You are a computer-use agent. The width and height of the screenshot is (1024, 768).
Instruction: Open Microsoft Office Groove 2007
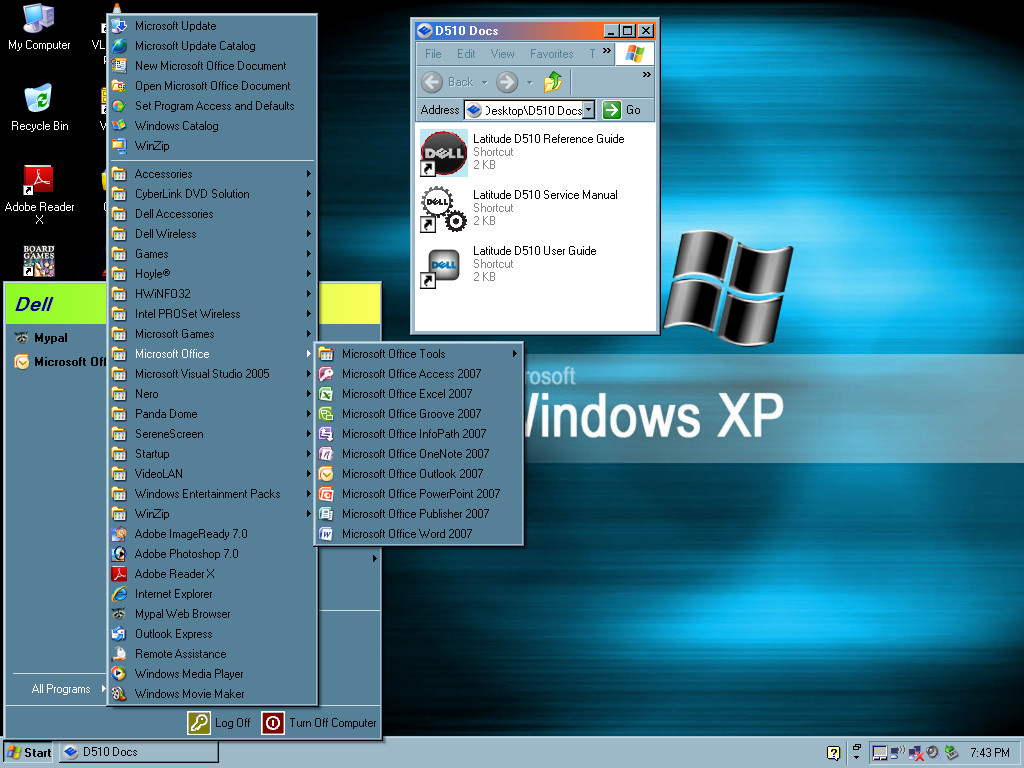[419, 413]
